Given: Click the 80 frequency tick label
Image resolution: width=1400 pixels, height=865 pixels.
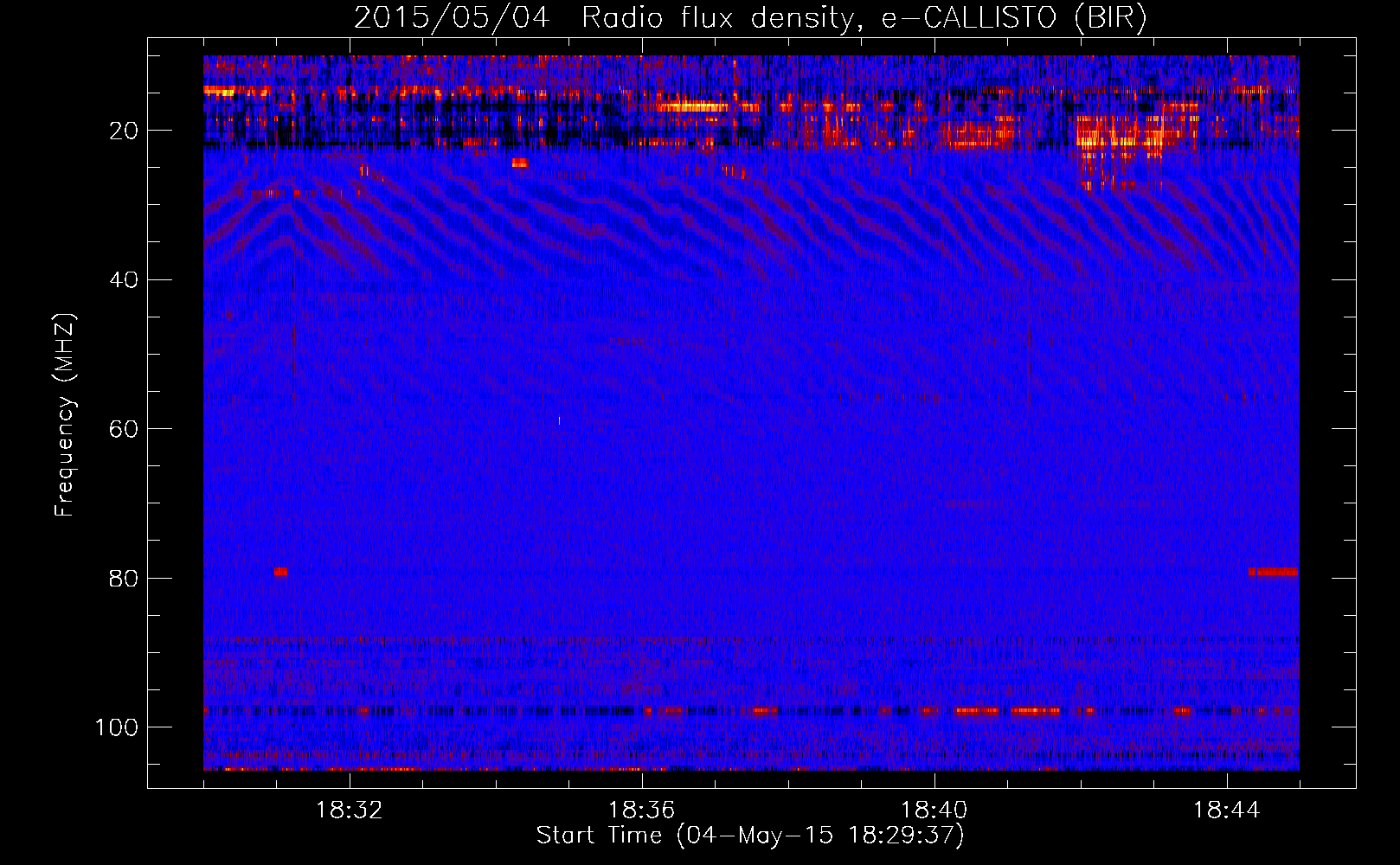Looking at the screenshot, I should (124, 578).
